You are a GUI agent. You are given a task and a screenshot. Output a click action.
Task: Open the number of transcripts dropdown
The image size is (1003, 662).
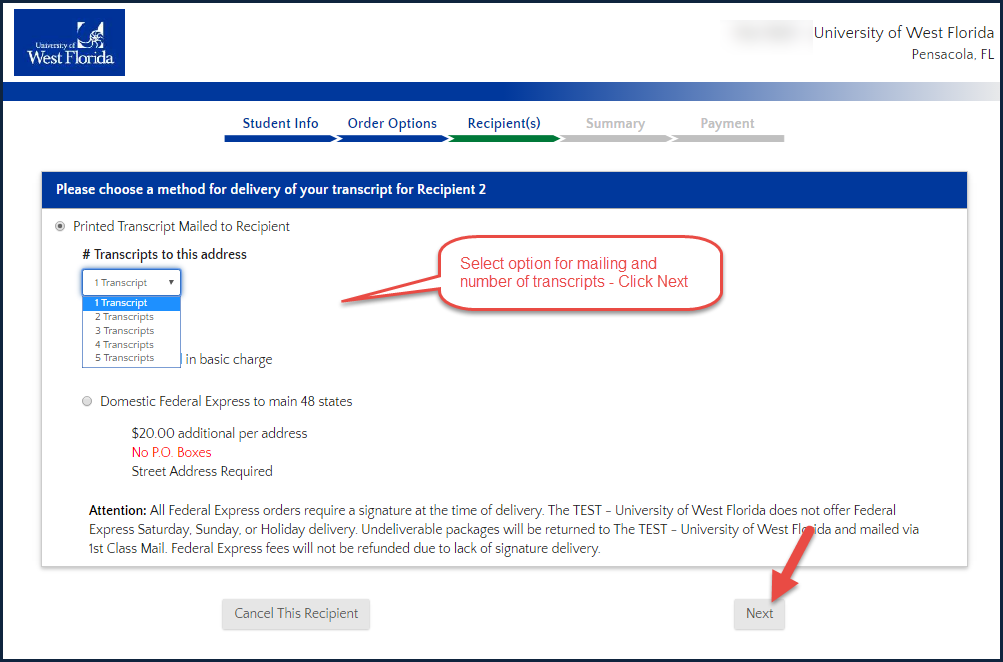[x=132, y=282]
